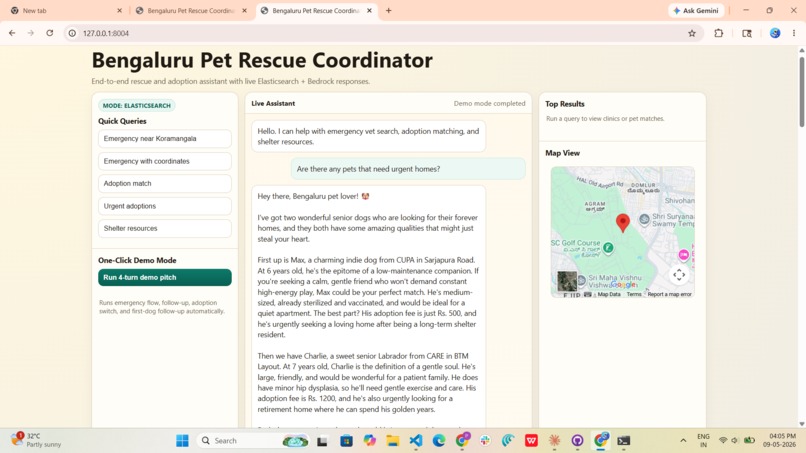The height and width of the screenshot is (453, 806).
Task: Run the Emergency near Koramangala quick query
Action: click(x=164, y=139)
